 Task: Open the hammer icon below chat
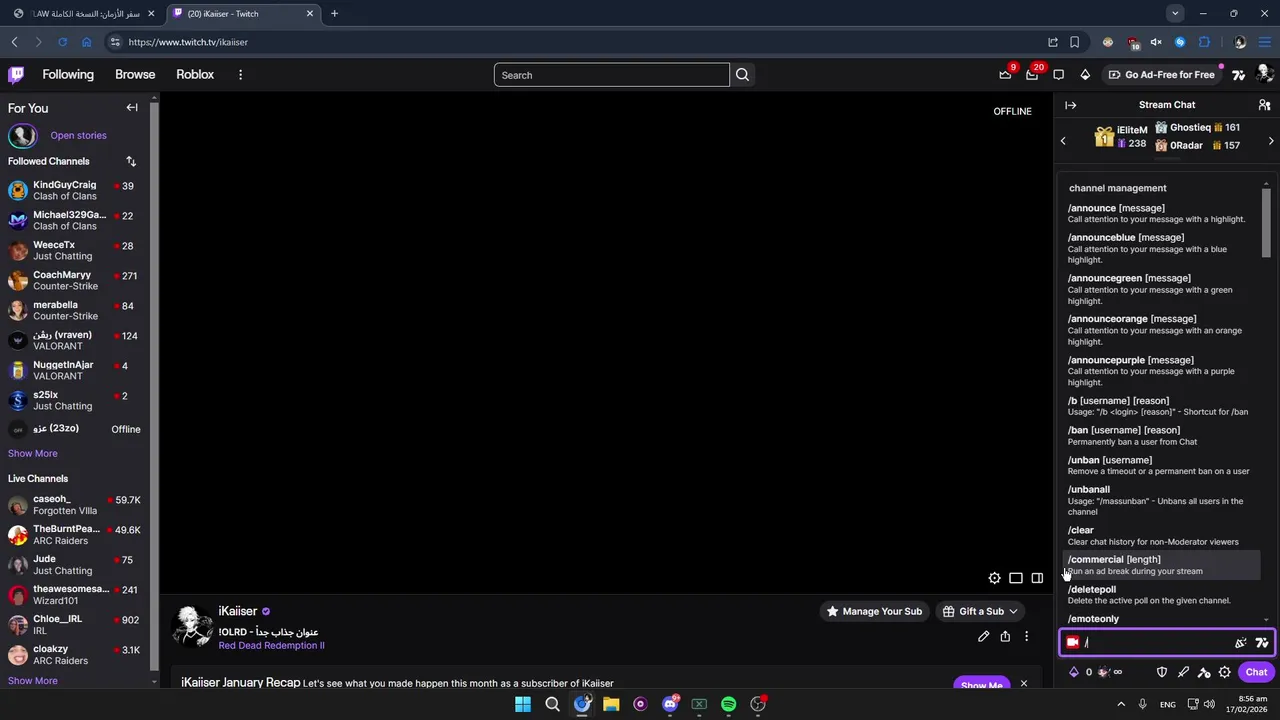(1204, 672)
